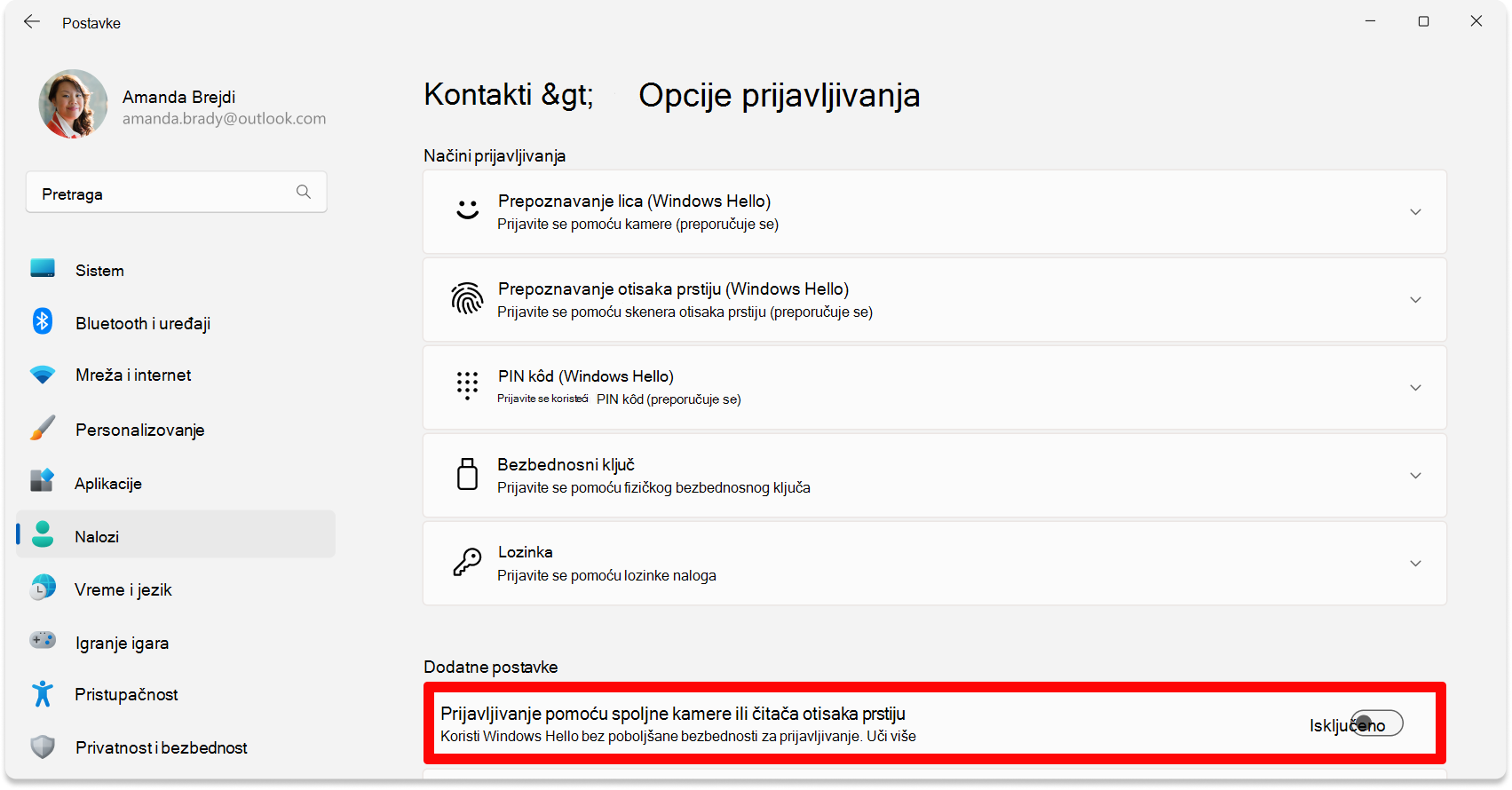Click the Lozinka key icon
Viewport: 1512px width, 790px height.
tap(467, 562)
